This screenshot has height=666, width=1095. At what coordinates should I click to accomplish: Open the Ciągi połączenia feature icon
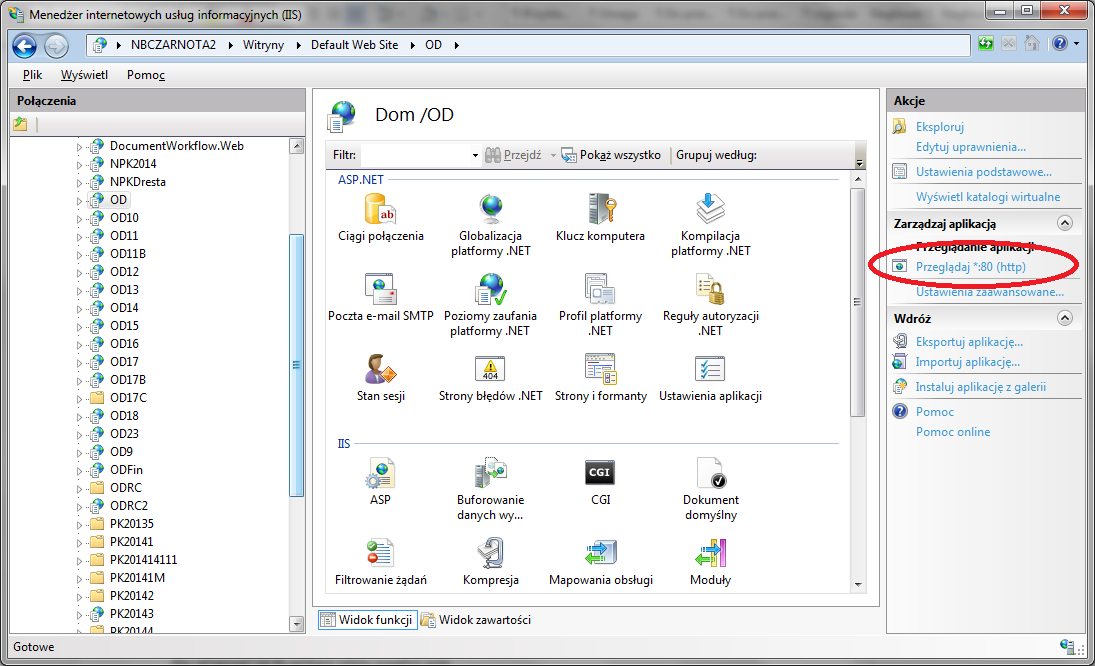click(381, 209)
